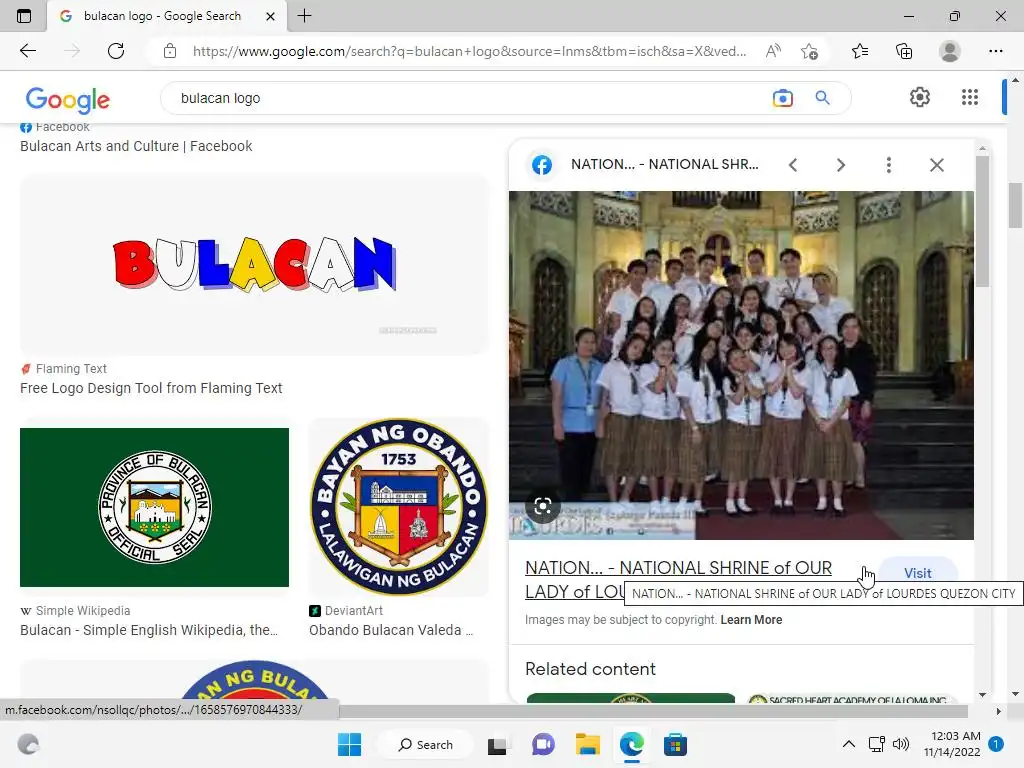
Task: Open the Collections icon
Action: point(904,51)
